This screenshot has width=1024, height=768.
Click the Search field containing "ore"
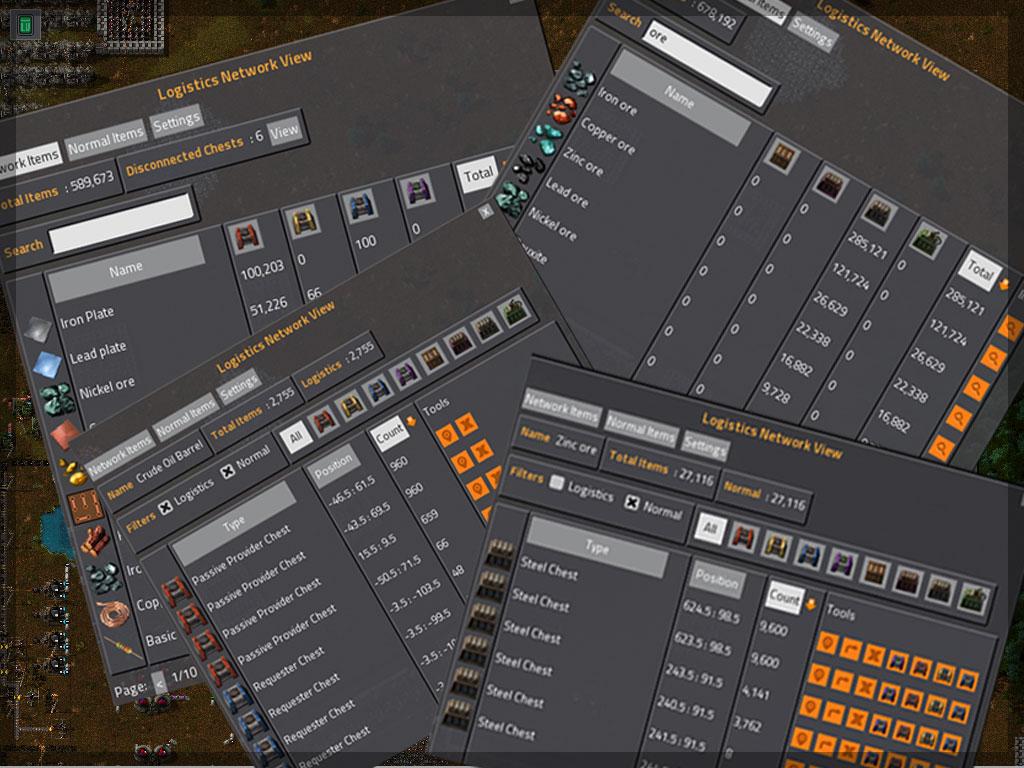coord(709,64)
